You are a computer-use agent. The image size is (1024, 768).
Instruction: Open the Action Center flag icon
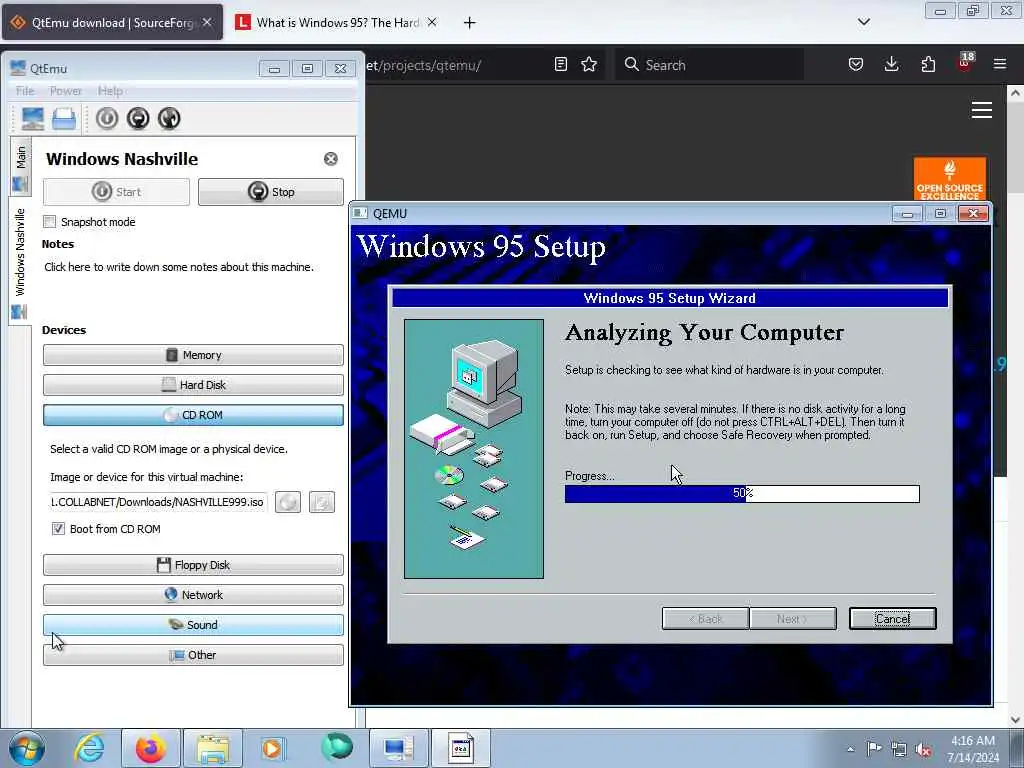click(x=874, y=748)
